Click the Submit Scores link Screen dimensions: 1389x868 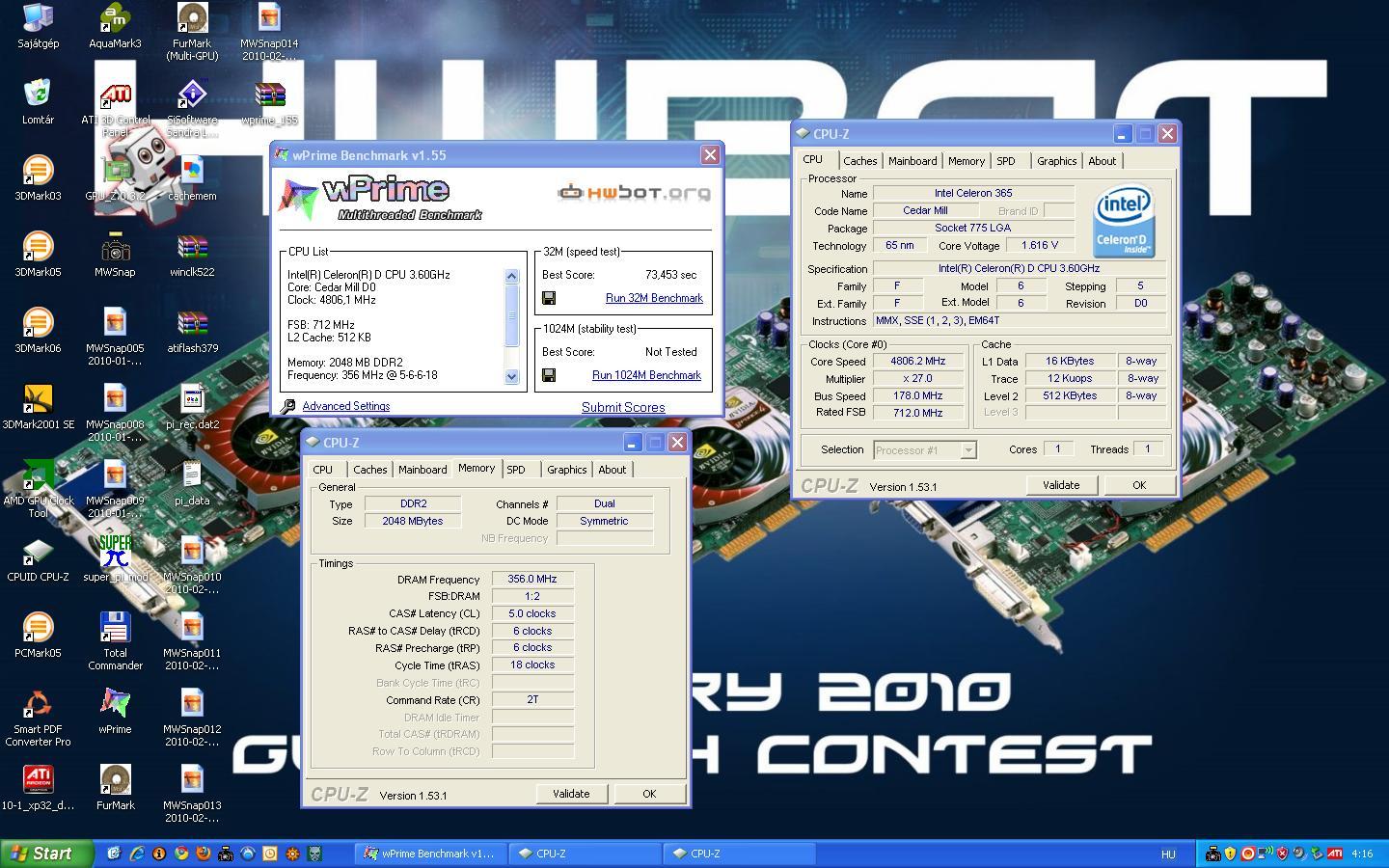[623, 407]
